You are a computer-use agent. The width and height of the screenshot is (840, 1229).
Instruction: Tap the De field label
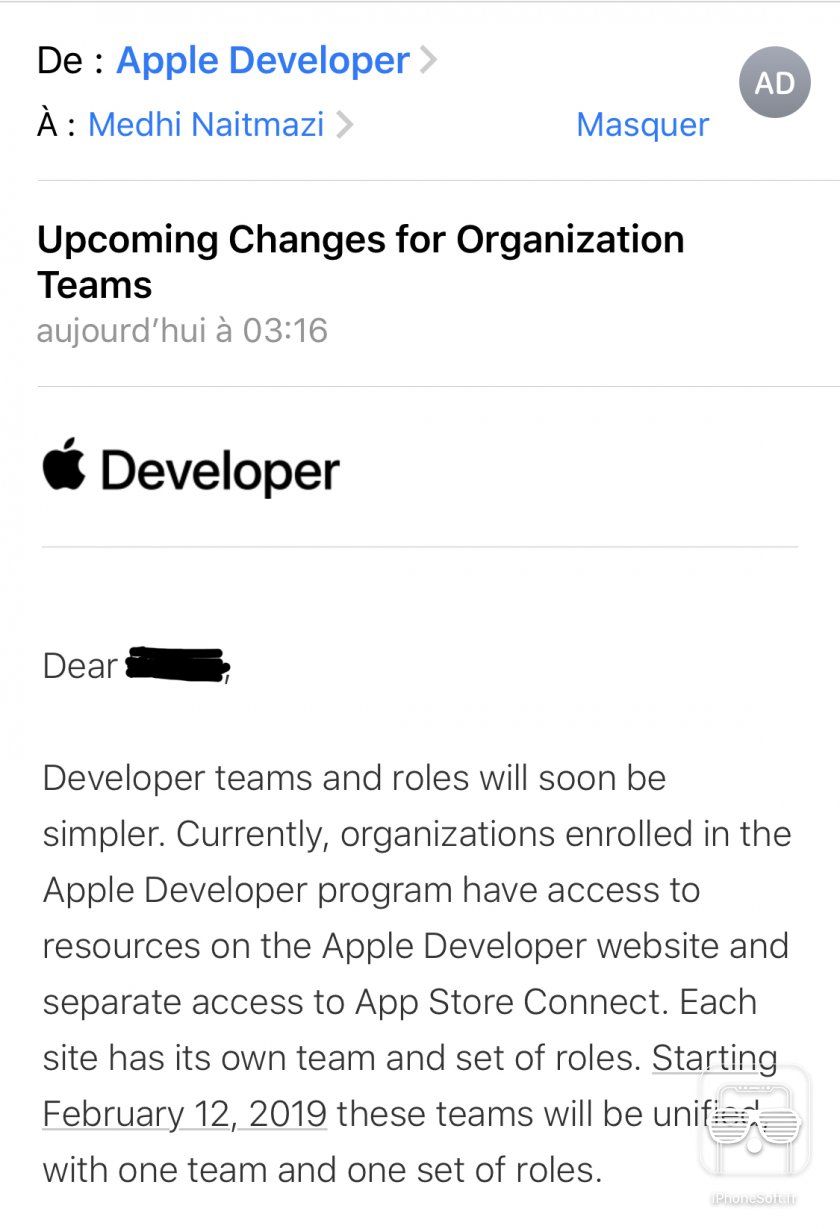pyautogui.click(x=55, y=60)
